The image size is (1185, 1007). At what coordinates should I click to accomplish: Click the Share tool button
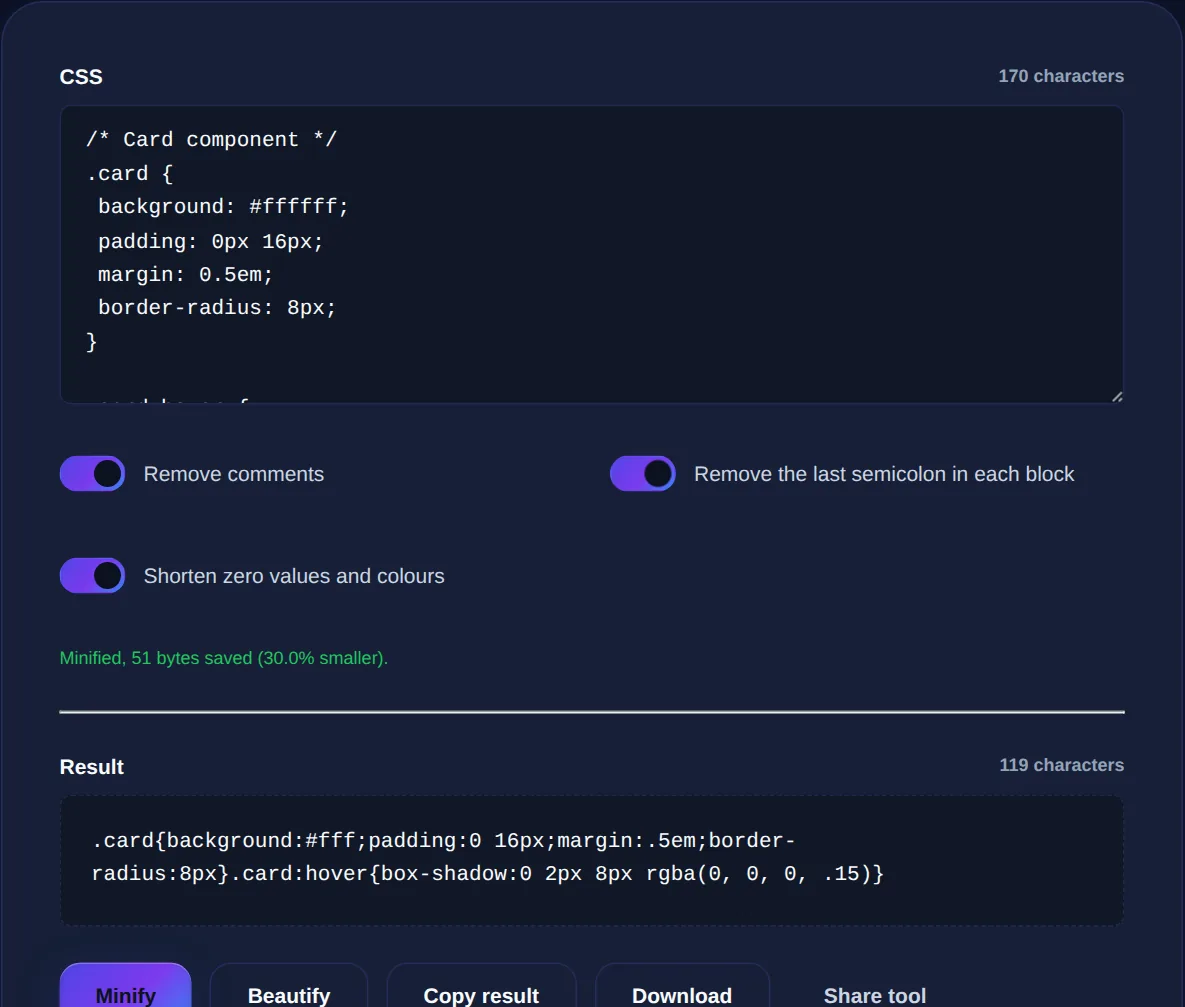coord(874,994)
